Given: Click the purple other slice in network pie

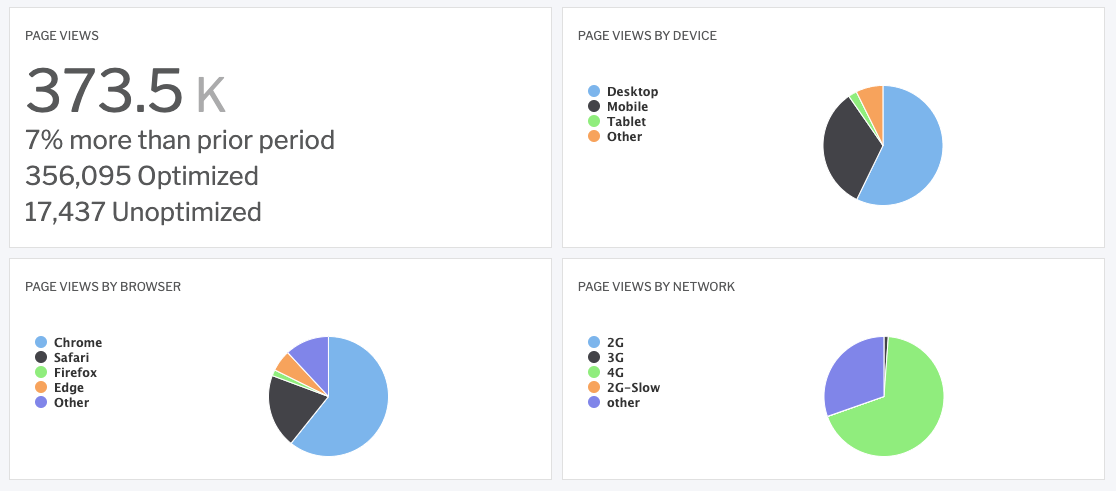Looking at the screenshot, I should (854, 374).
